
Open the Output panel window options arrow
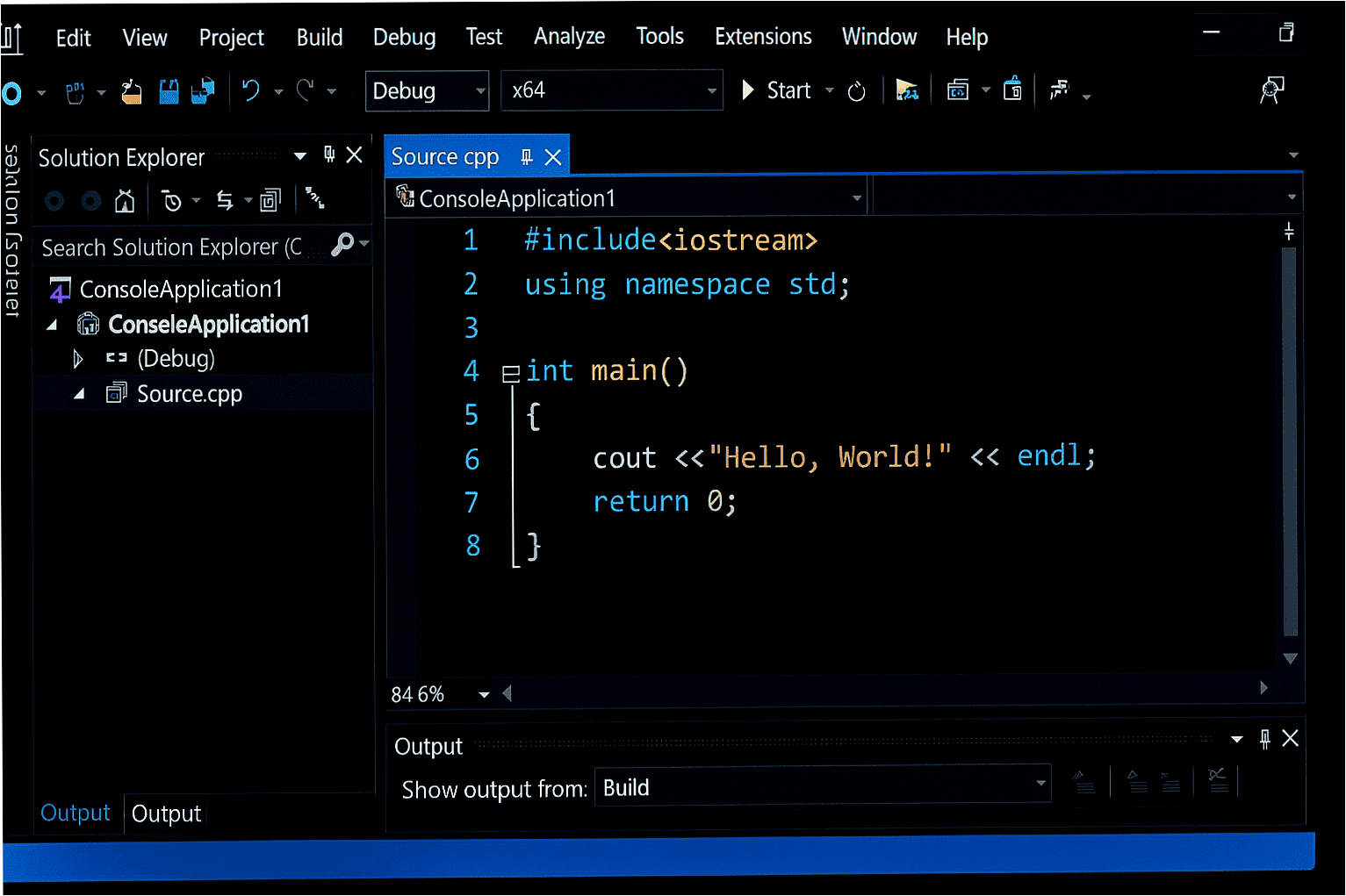(x=1237, y=739)
